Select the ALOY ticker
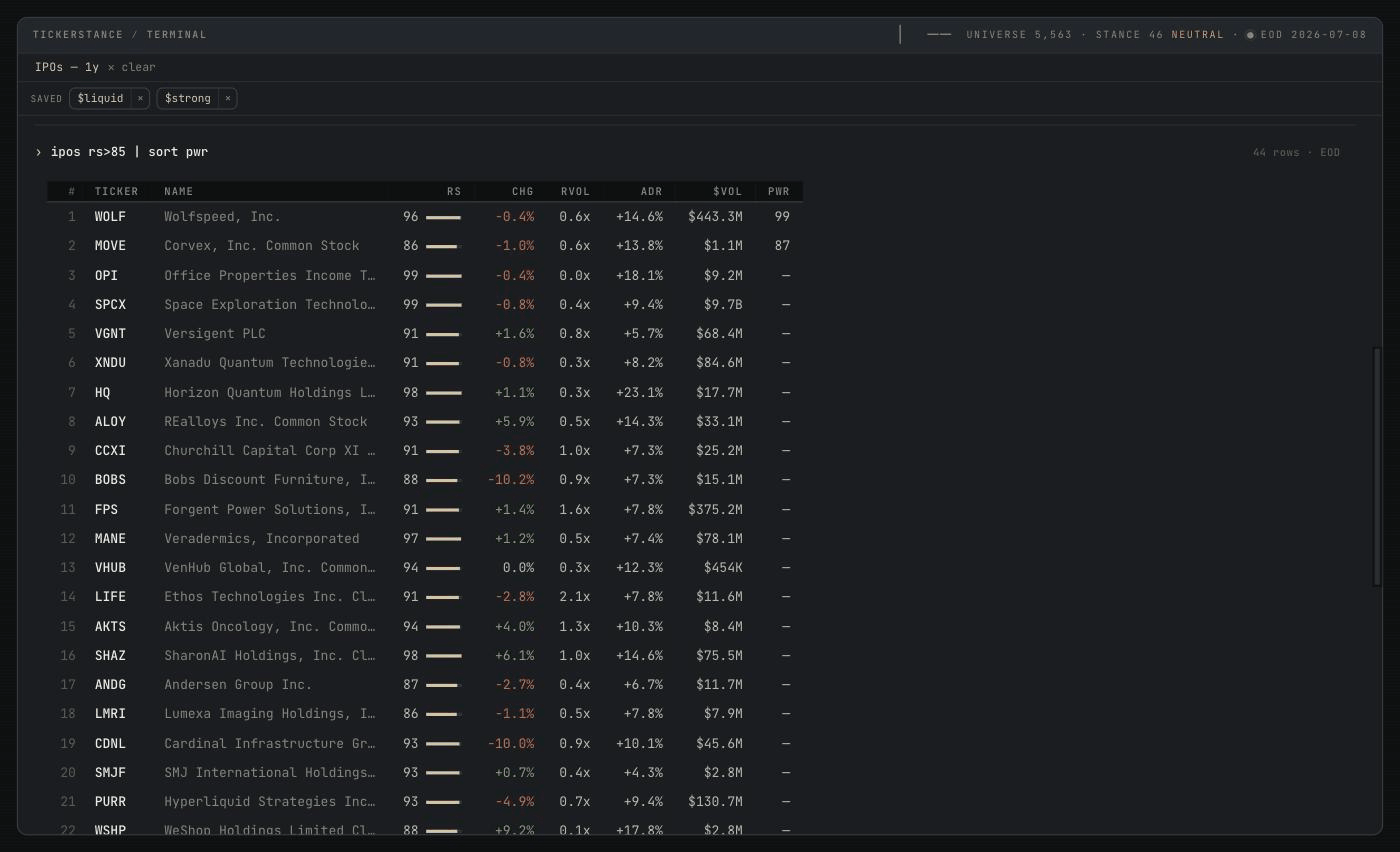 click(x=110, y=421)
